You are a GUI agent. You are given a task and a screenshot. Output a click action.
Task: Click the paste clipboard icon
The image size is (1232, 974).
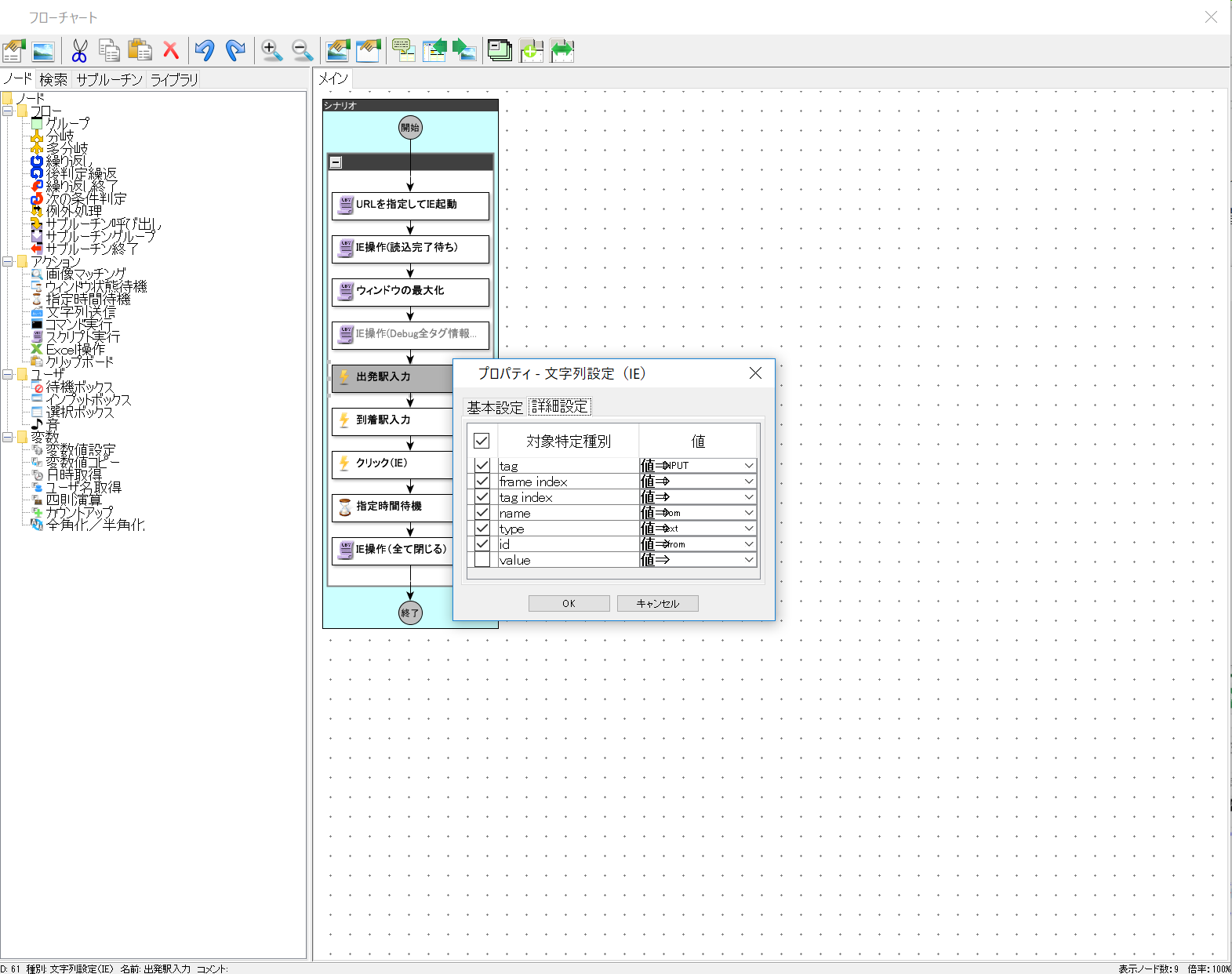[x=140, y=51]
